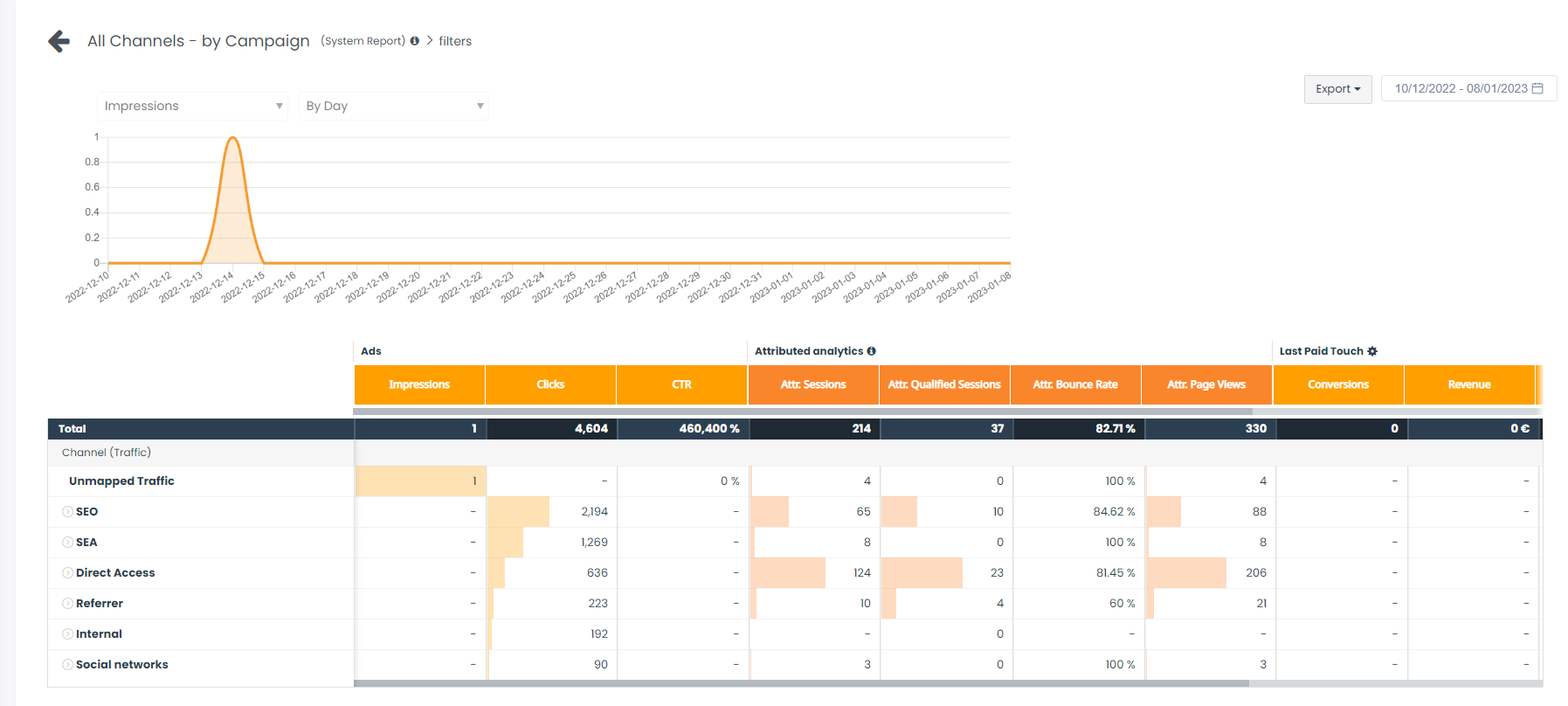Screen dimensions: 1568x706
Task: Expand the Direct Access channel row
Action: 67,573
